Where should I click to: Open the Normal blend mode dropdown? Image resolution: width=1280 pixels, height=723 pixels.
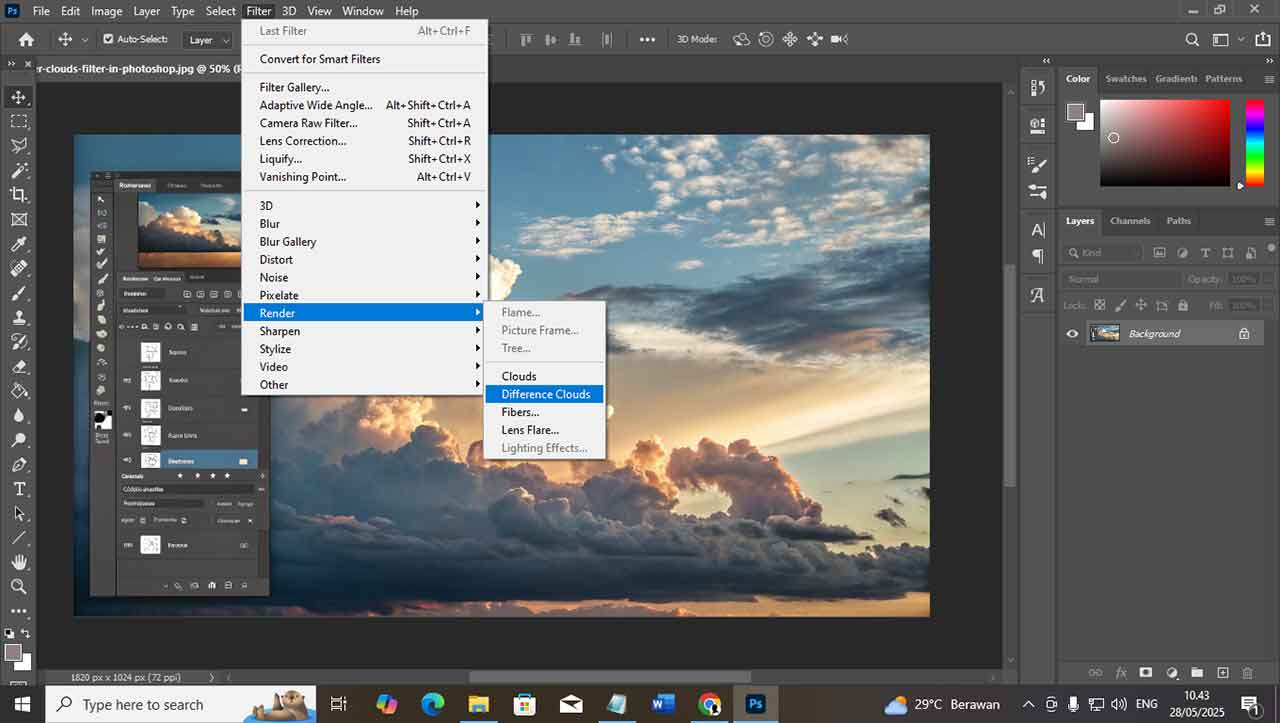point(1122,279)
